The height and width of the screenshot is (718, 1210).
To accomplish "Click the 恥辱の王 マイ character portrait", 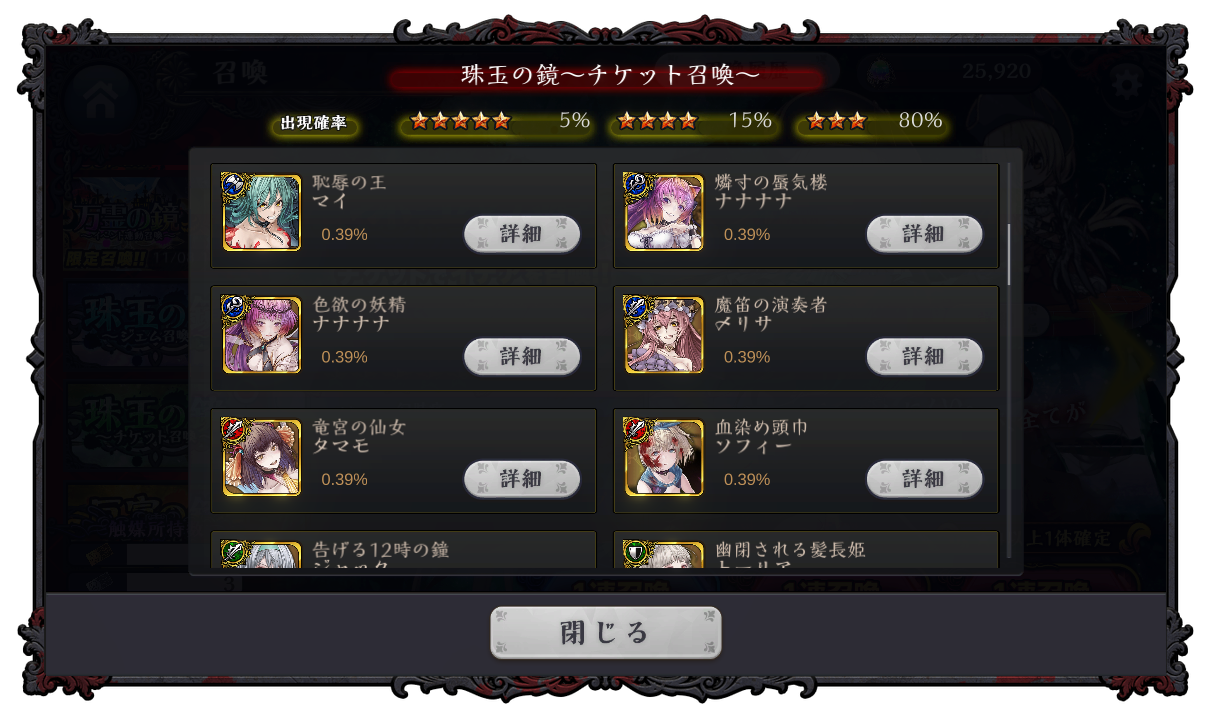I will point(262,212).
